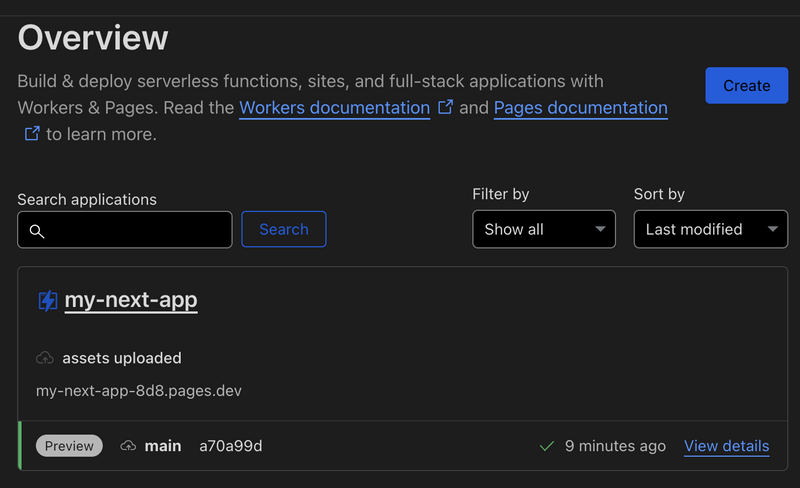The height and width of the screenshot is (488, 800).
Task: Open the Pages documentation link
Action: [581, 108]
